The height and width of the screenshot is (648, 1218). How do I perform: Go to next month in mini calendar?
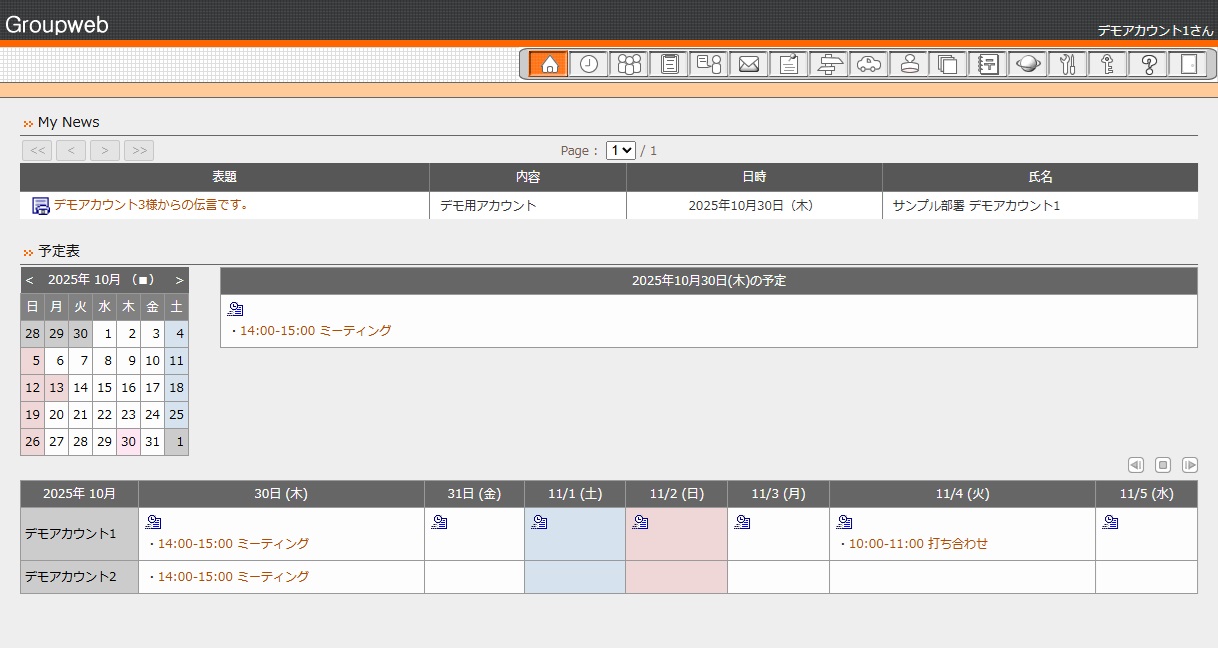tap(179, 280)
